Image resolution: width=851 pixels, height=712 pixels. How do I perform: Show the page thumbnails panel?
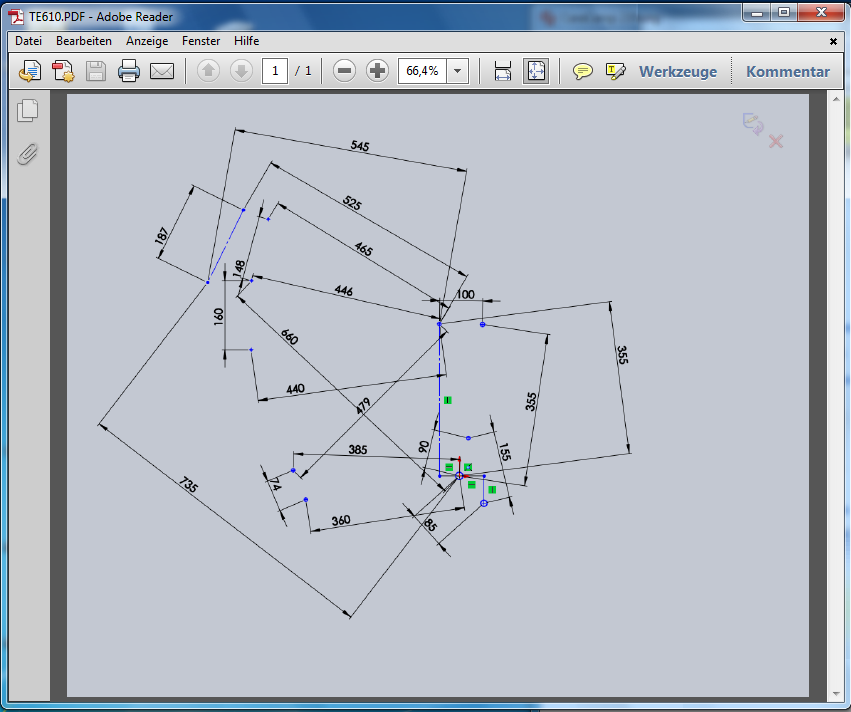point(28,111)
